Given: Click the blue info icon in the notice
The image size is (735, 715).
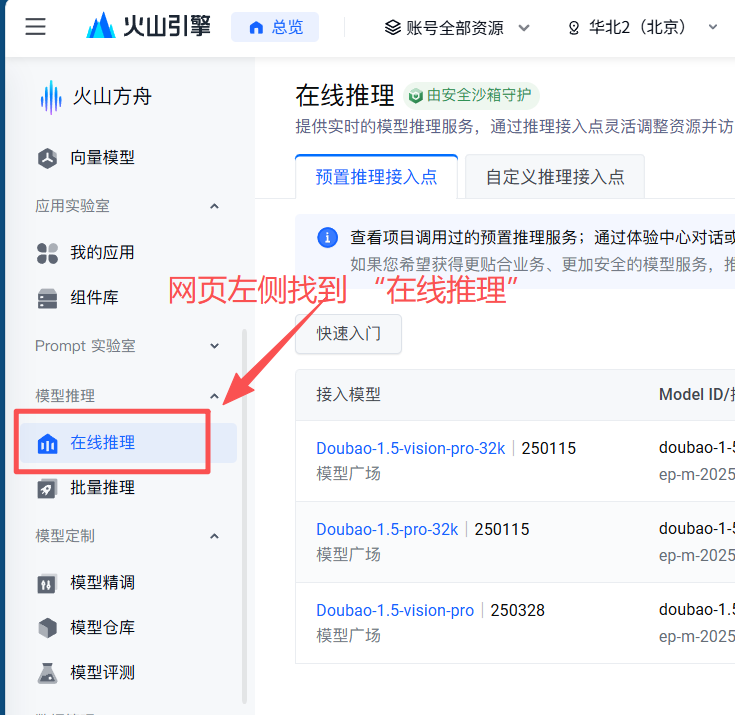Looking at the screenshot, I should tap(328, 238).
